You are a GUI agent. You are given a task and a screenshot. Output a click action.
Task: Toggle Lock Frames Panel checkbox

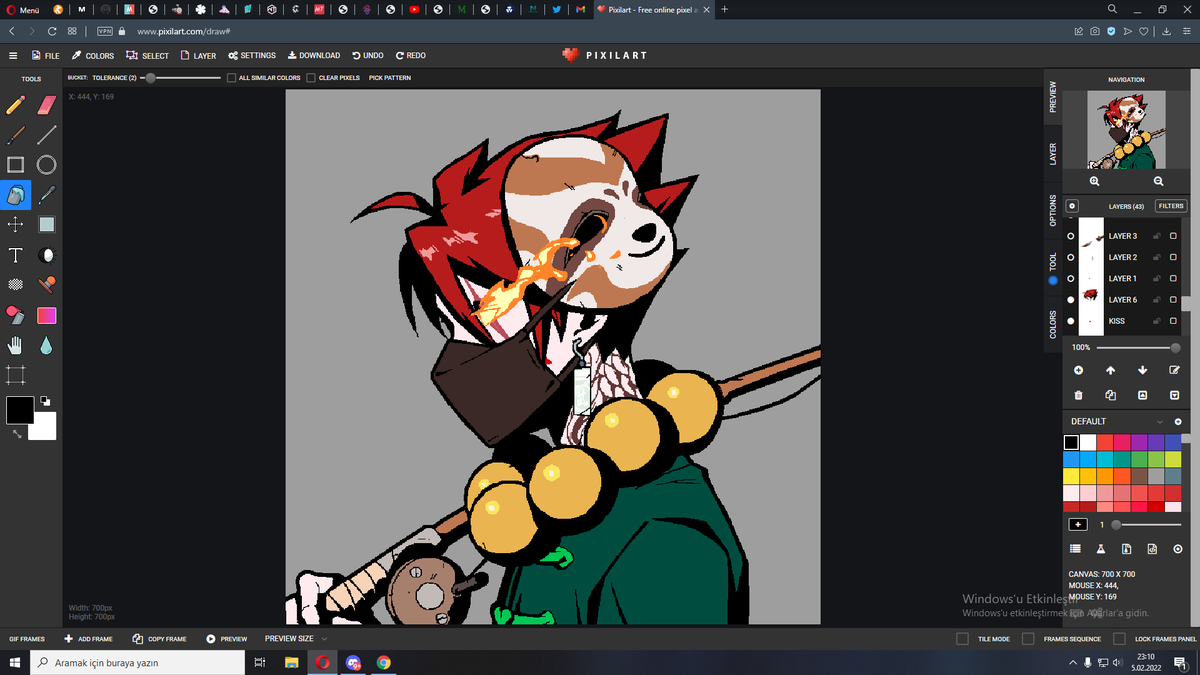pos(1121,638)
